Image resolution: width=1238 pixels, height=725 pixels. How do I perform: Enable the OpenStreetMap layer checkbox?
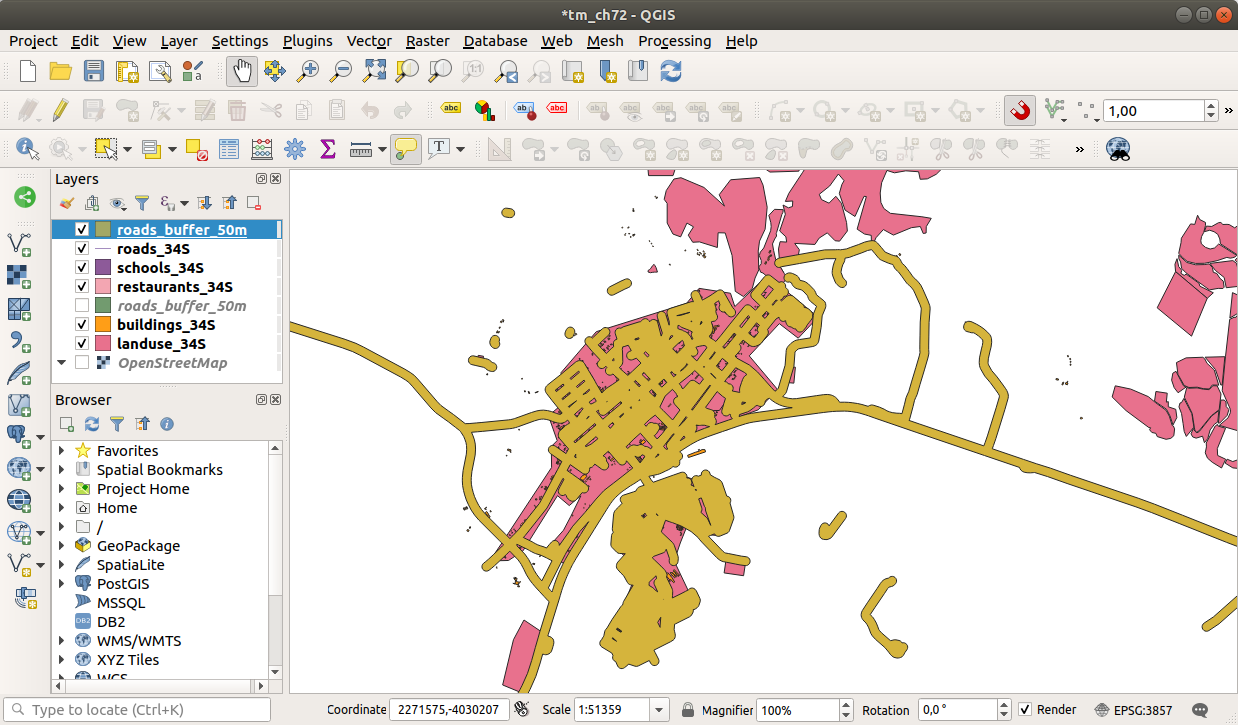pos(82,363)
